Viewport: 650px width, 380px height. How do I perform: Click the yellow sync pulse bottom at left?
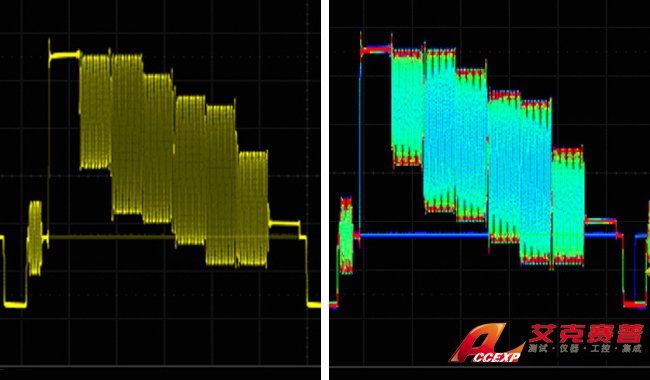pos(15,305)
